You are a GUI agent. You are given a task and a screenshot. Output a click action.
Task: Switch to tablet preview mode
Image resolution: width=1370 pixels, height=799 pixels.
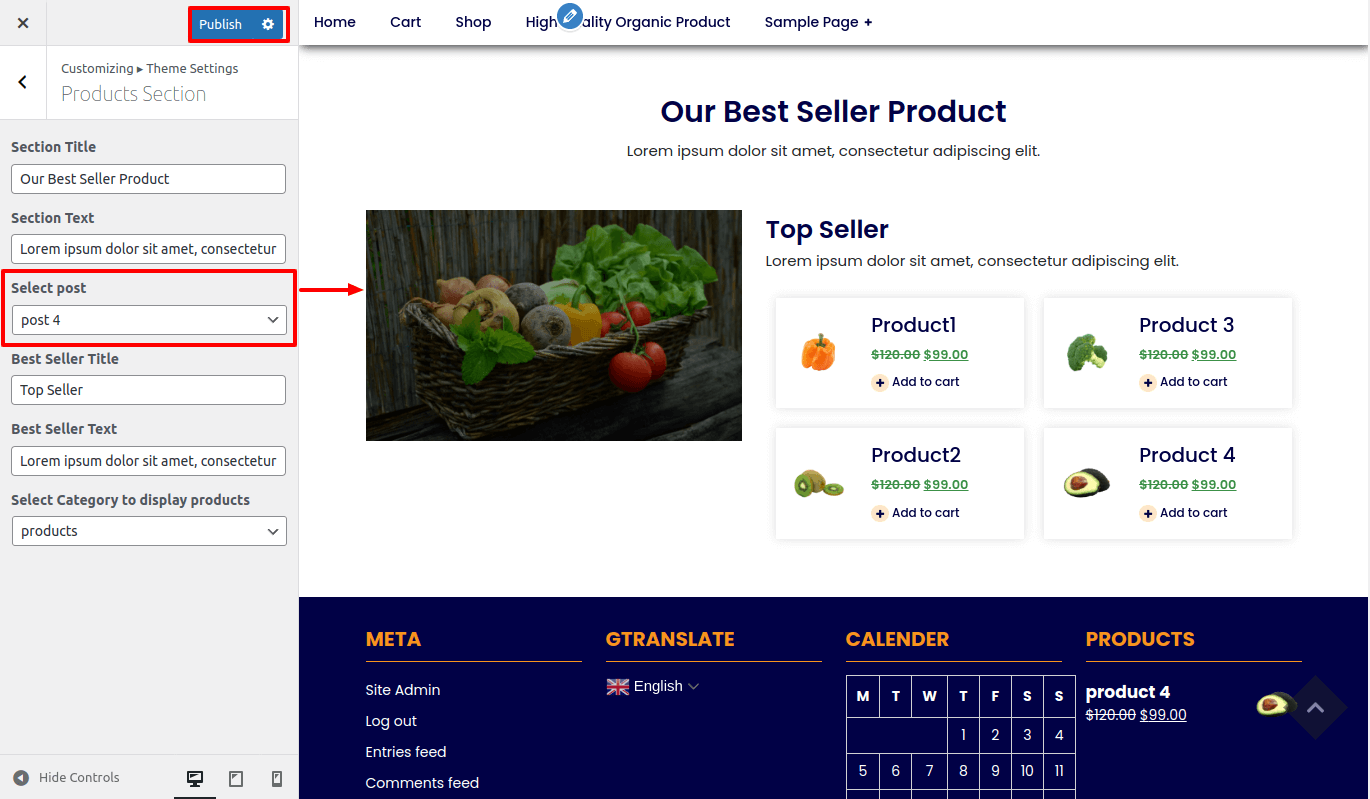tap(236, 778)
